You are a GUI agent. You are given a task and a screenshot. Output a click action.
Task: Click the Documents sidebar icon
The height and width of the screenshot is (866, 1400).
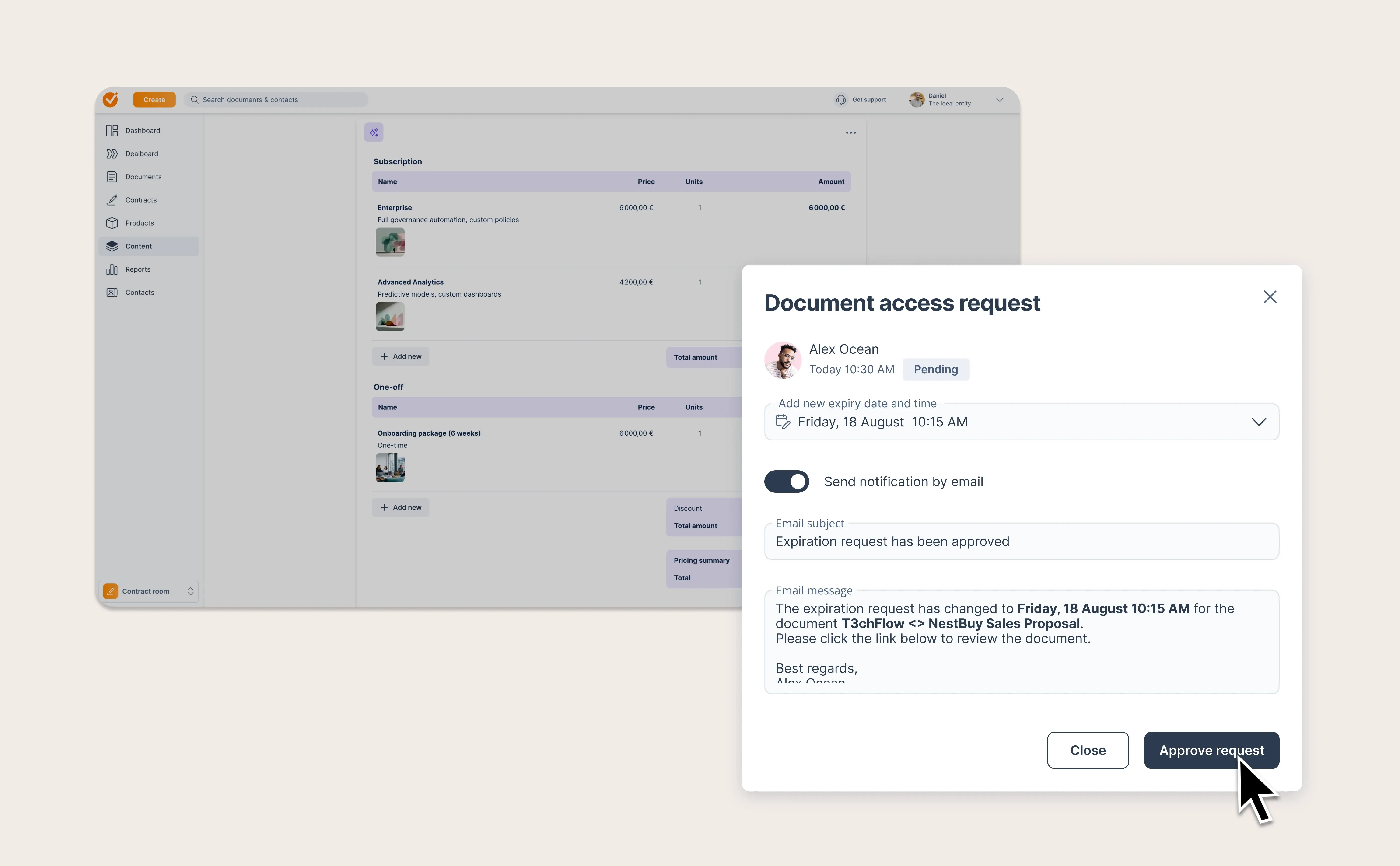point(112,177)
